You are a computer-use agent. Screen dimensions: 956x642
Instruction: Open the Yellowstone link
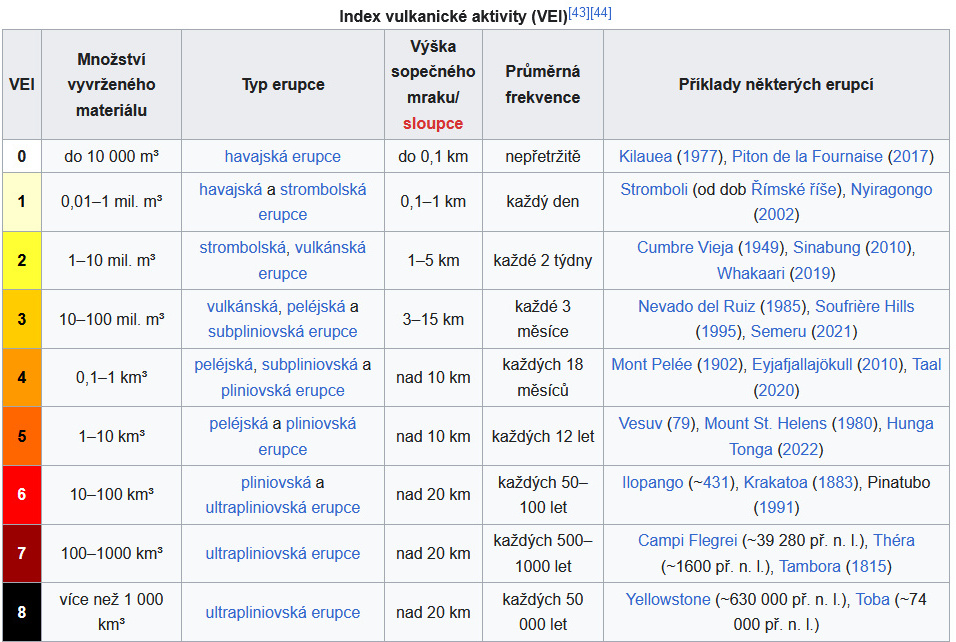[x=668, y=599]
